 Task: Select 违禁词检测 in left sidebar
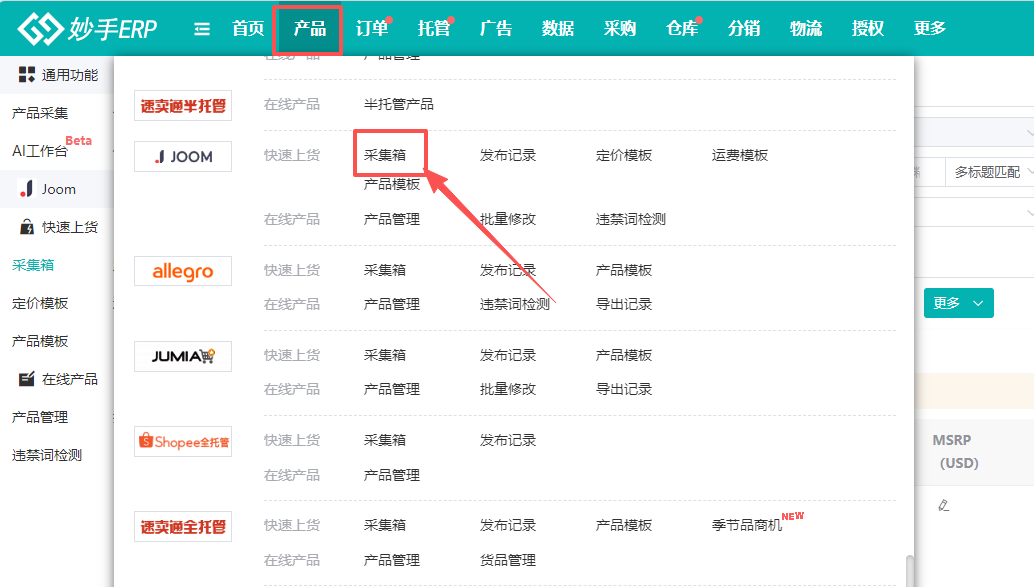47,456
